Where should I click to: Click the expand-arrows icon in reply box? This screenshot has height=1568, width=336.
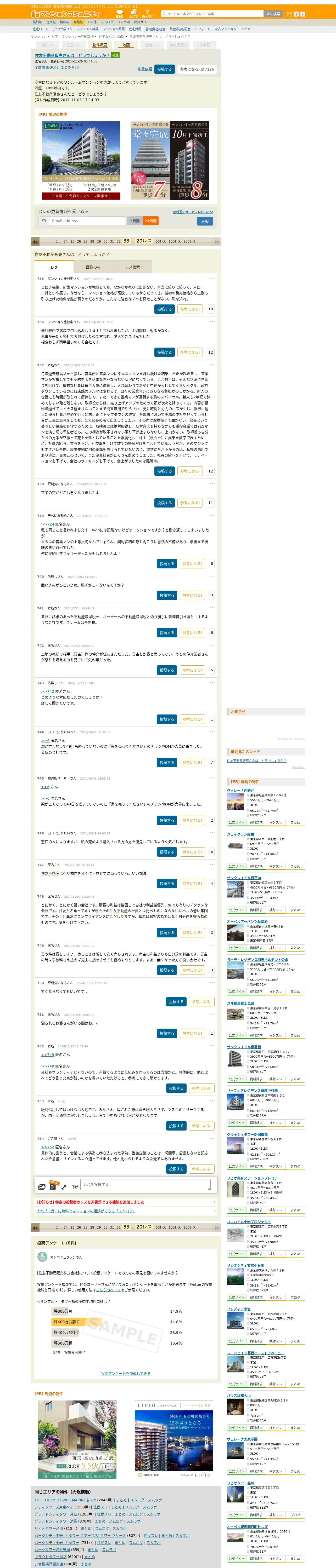[64, 1186]
